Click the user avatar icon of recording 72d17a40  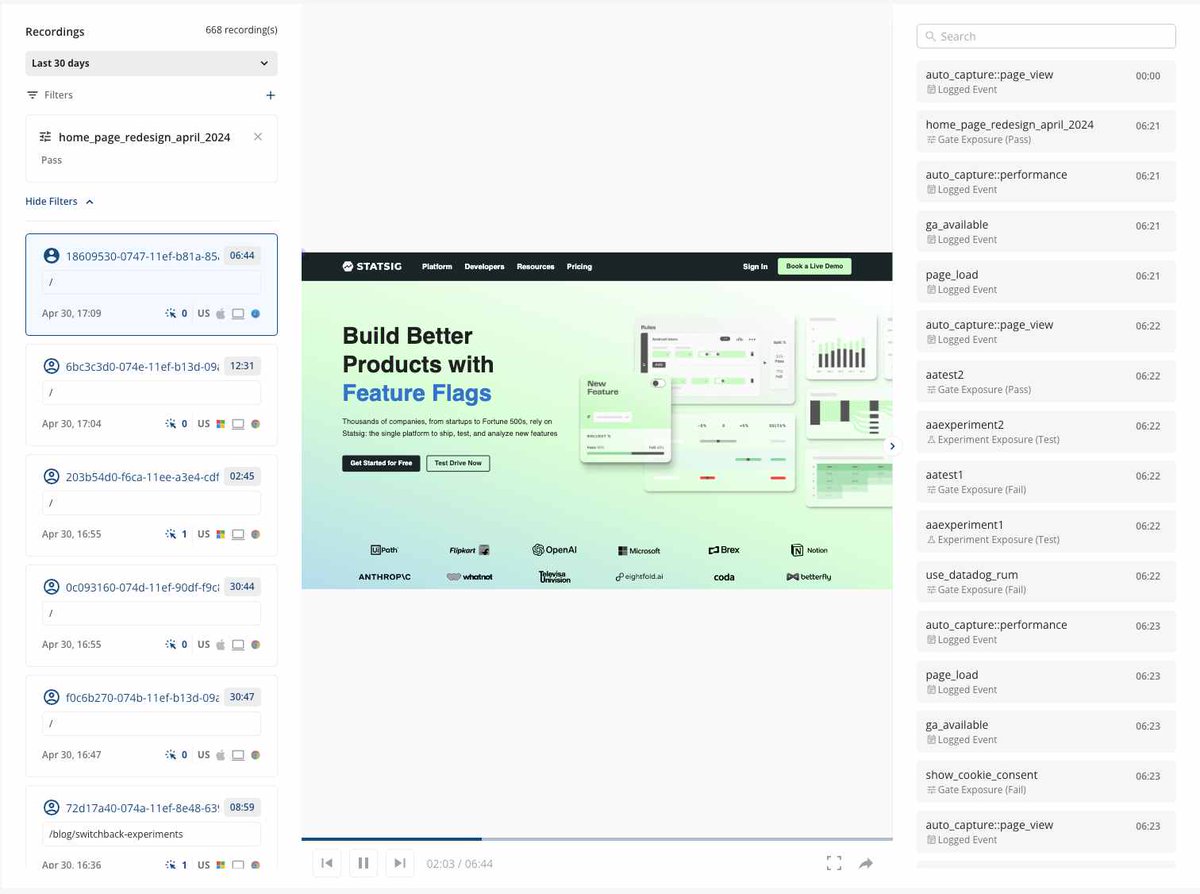tap(51, 806)
